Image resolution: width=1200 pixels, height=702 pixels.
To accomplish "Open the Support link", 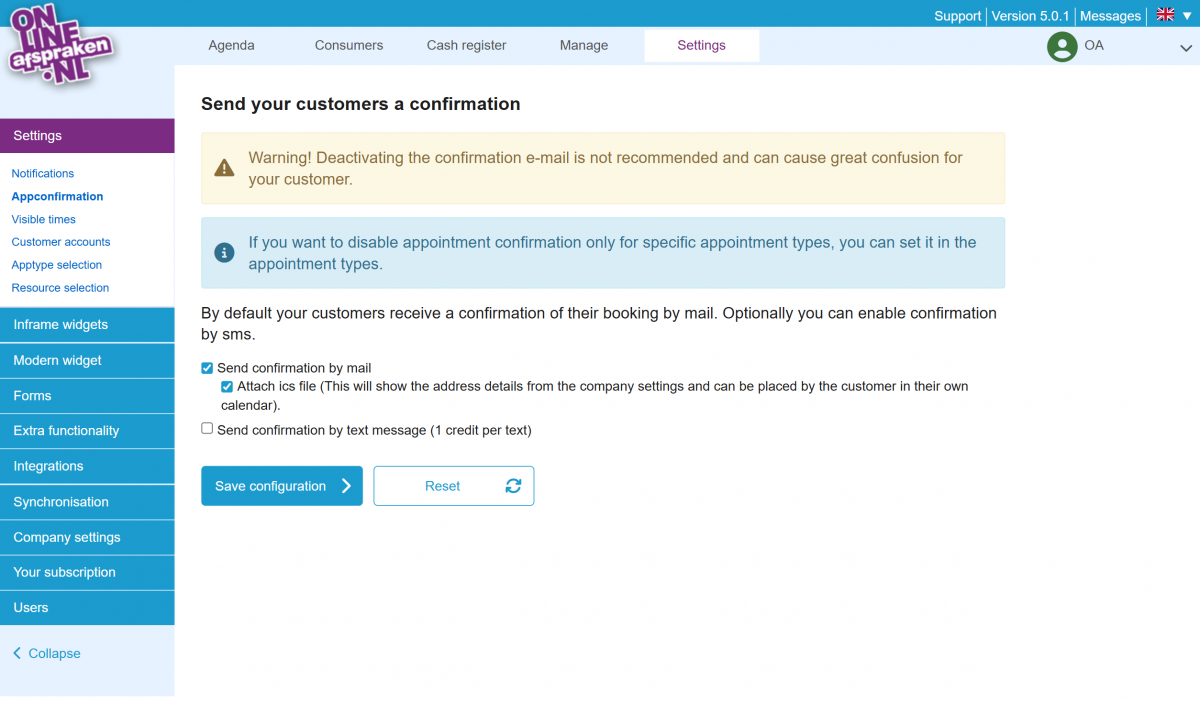I will click(957, 15).
